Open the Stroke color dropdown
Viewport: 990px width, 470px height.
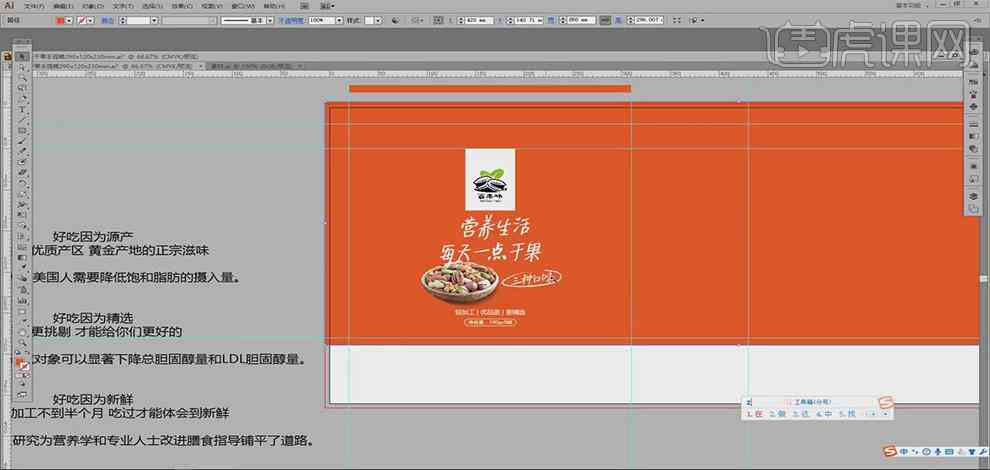click(x=91, y=20)
